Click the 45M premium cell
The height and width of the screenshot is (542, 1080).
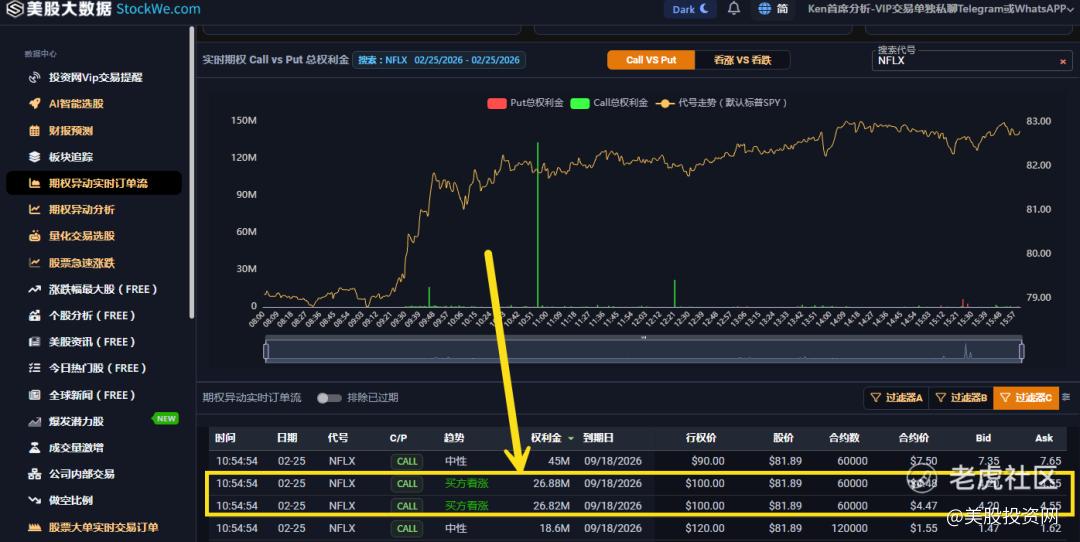[x=559, y=461]
